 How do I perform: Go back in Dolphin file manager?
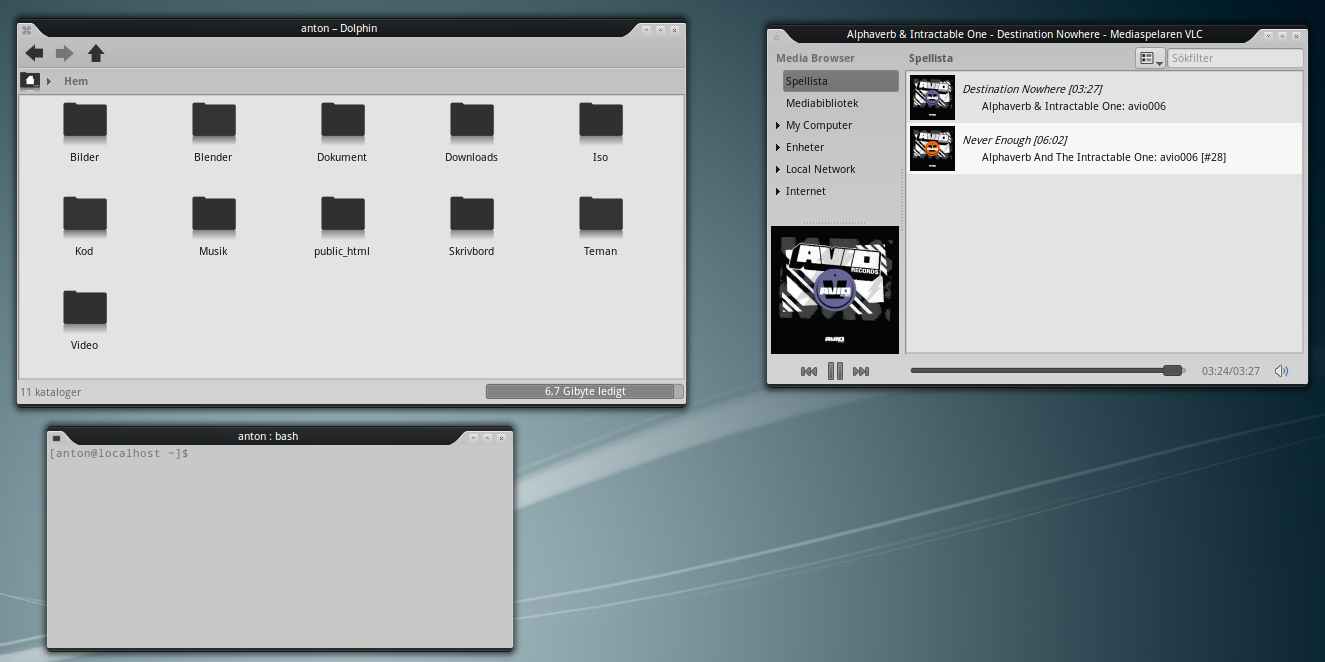tap(35, 53)
